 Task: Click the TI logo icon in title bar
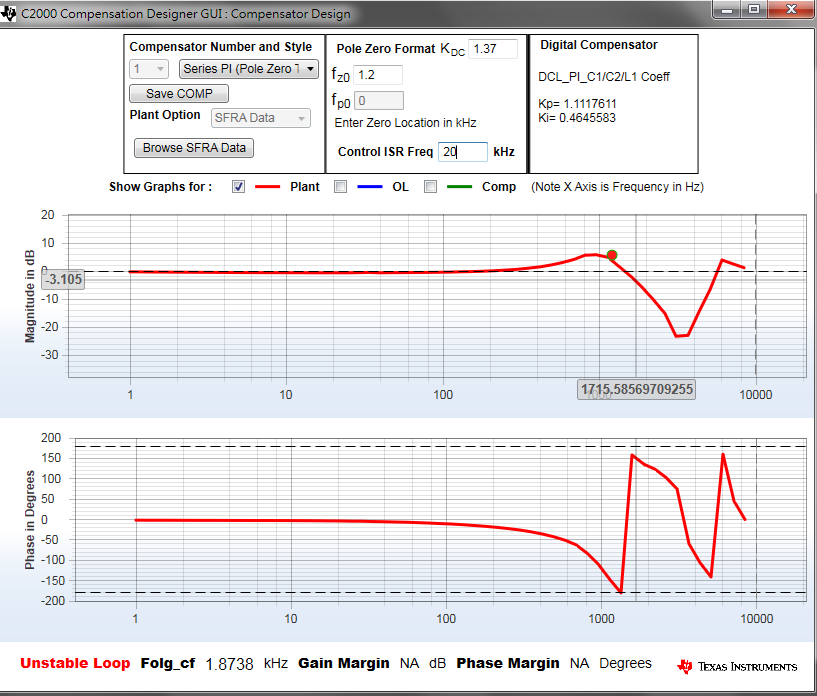pyautogui.click(x=8, y=14)
